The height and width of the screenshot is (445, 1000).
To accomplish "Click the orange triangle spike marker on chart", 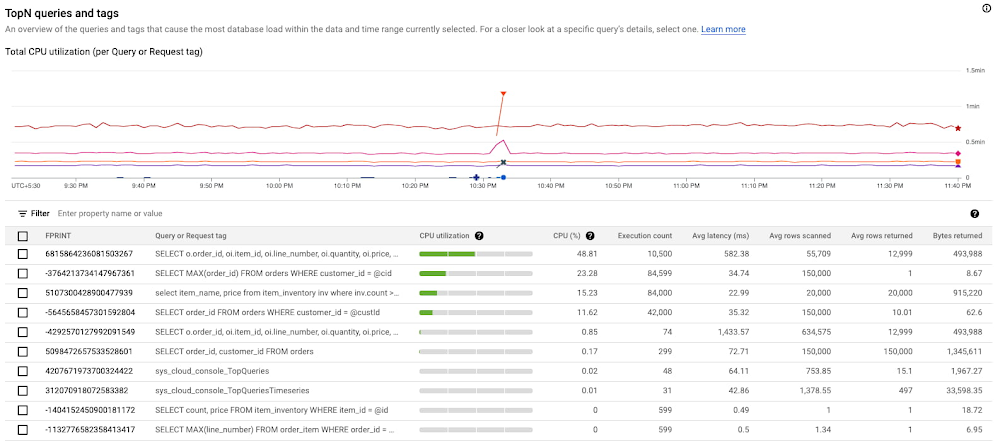I will (503, 94).
